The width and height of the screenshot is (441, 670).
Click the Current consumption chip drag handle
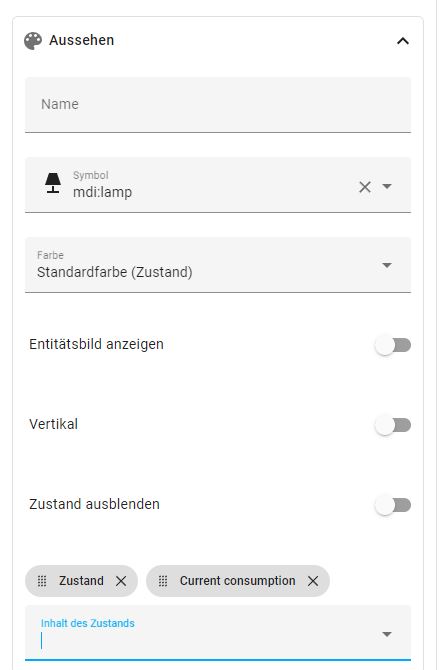pos(163,581)
